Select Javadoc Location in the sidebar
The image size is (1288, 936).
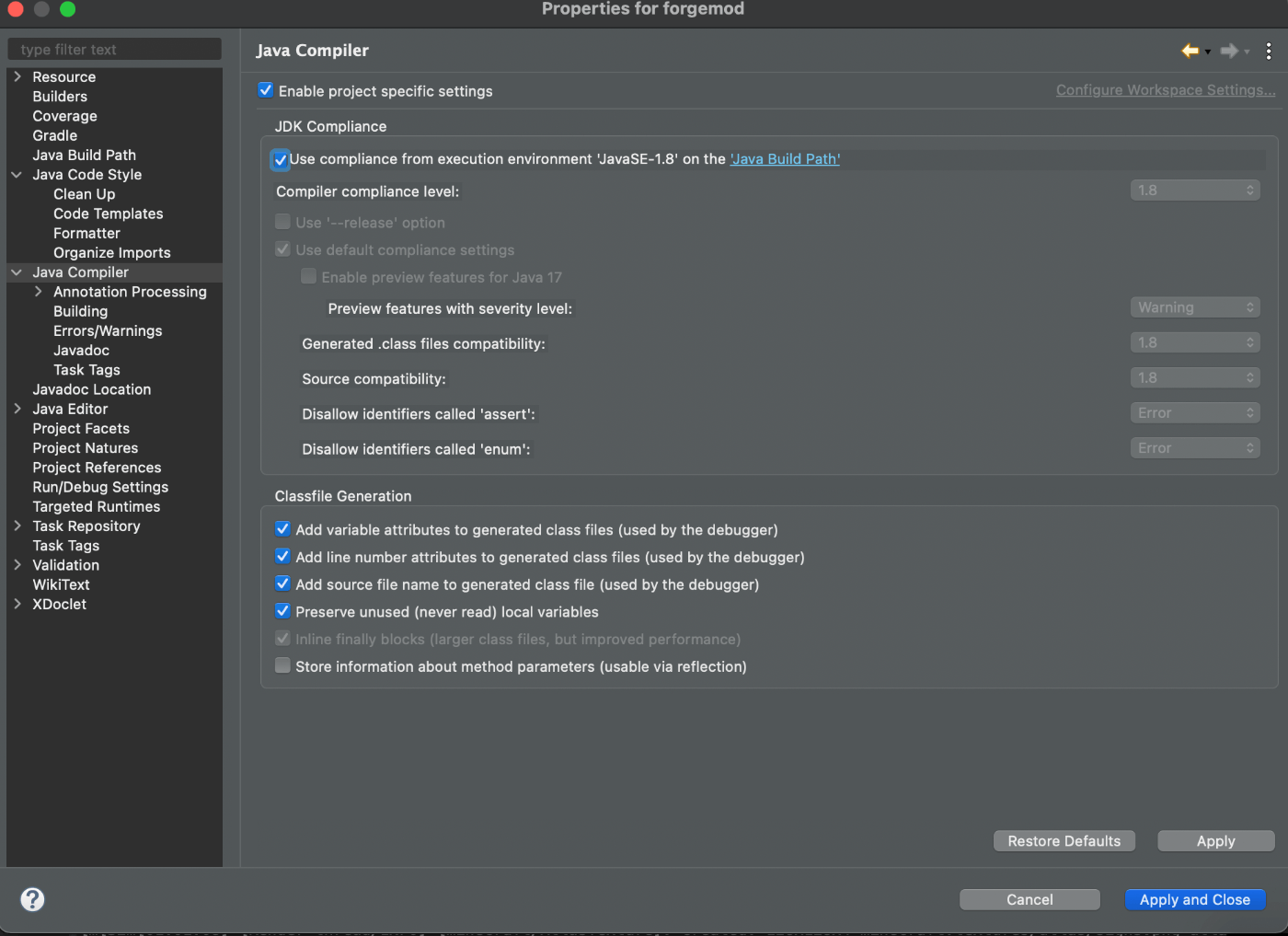91,388
